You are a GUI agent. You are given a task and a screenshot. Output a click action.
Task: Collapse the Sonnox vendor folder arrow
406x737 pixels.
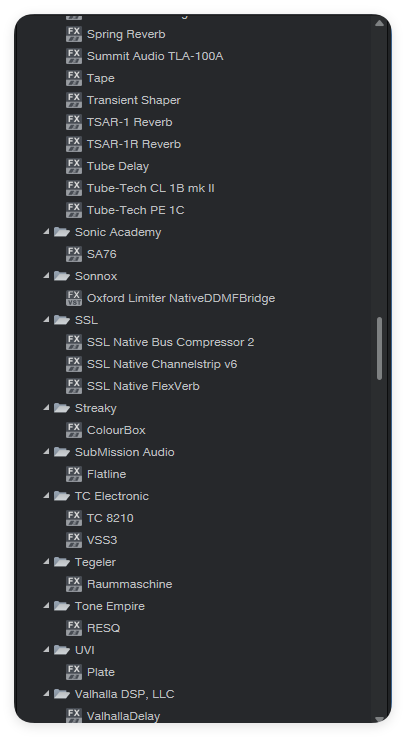(x=46, y=275)
